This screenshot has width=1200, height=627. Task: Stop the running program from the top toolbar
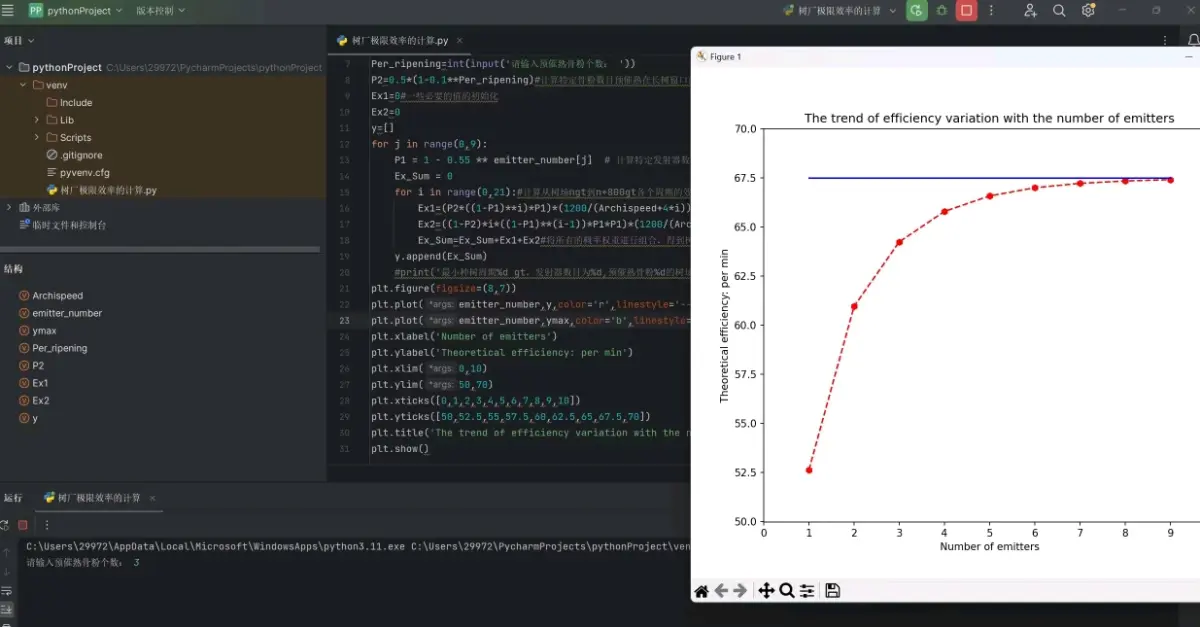(x=966, y=10)
